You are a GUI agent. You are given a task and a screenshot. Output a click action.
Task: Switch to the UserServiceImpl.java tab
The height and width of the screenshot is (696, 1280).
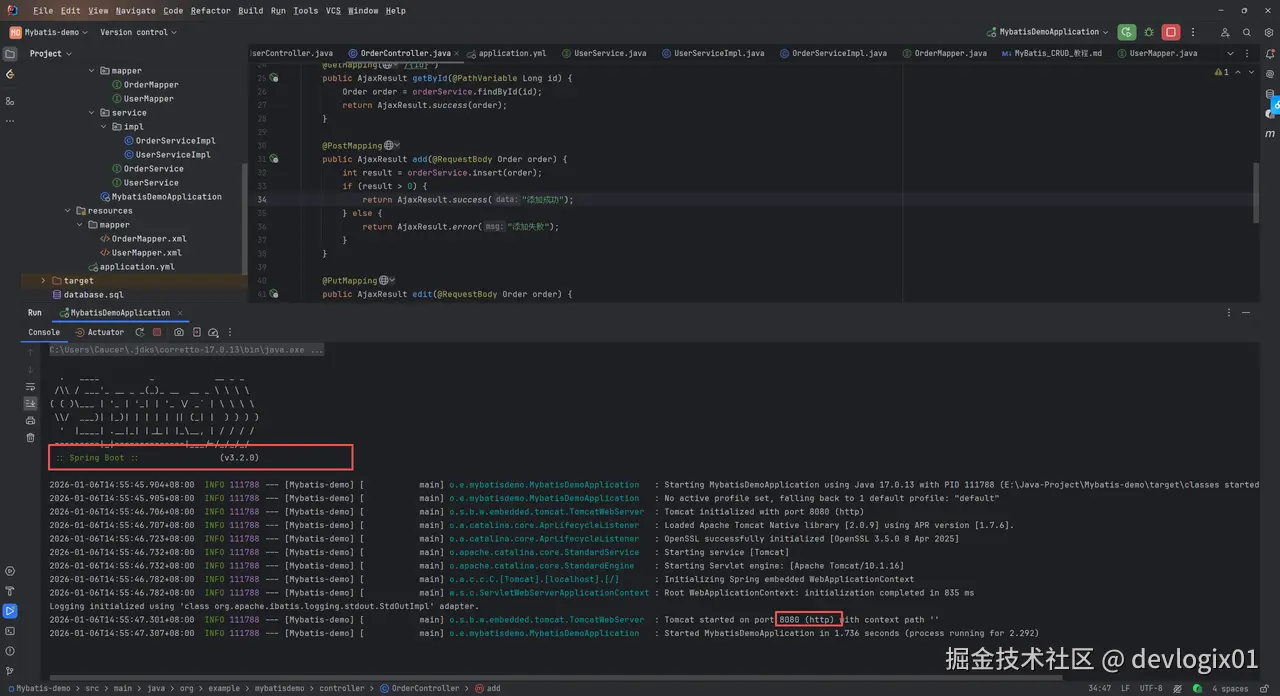click(712, 53)
